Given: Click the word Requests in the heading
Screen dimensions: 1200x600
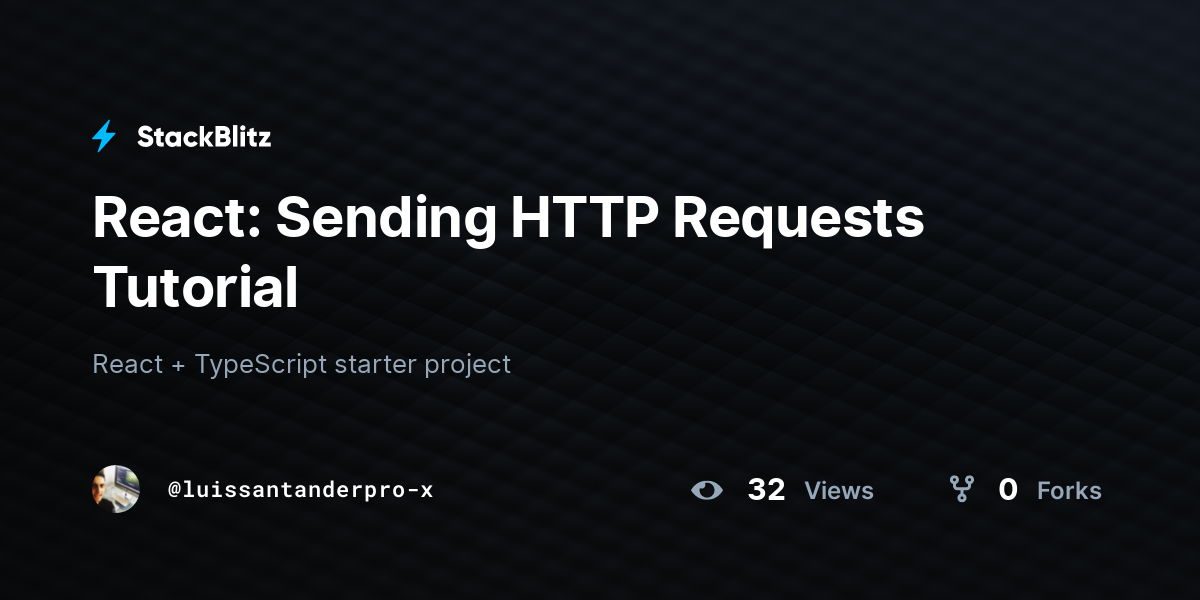Looking at the screenshot, I should [x=798, y=220].
